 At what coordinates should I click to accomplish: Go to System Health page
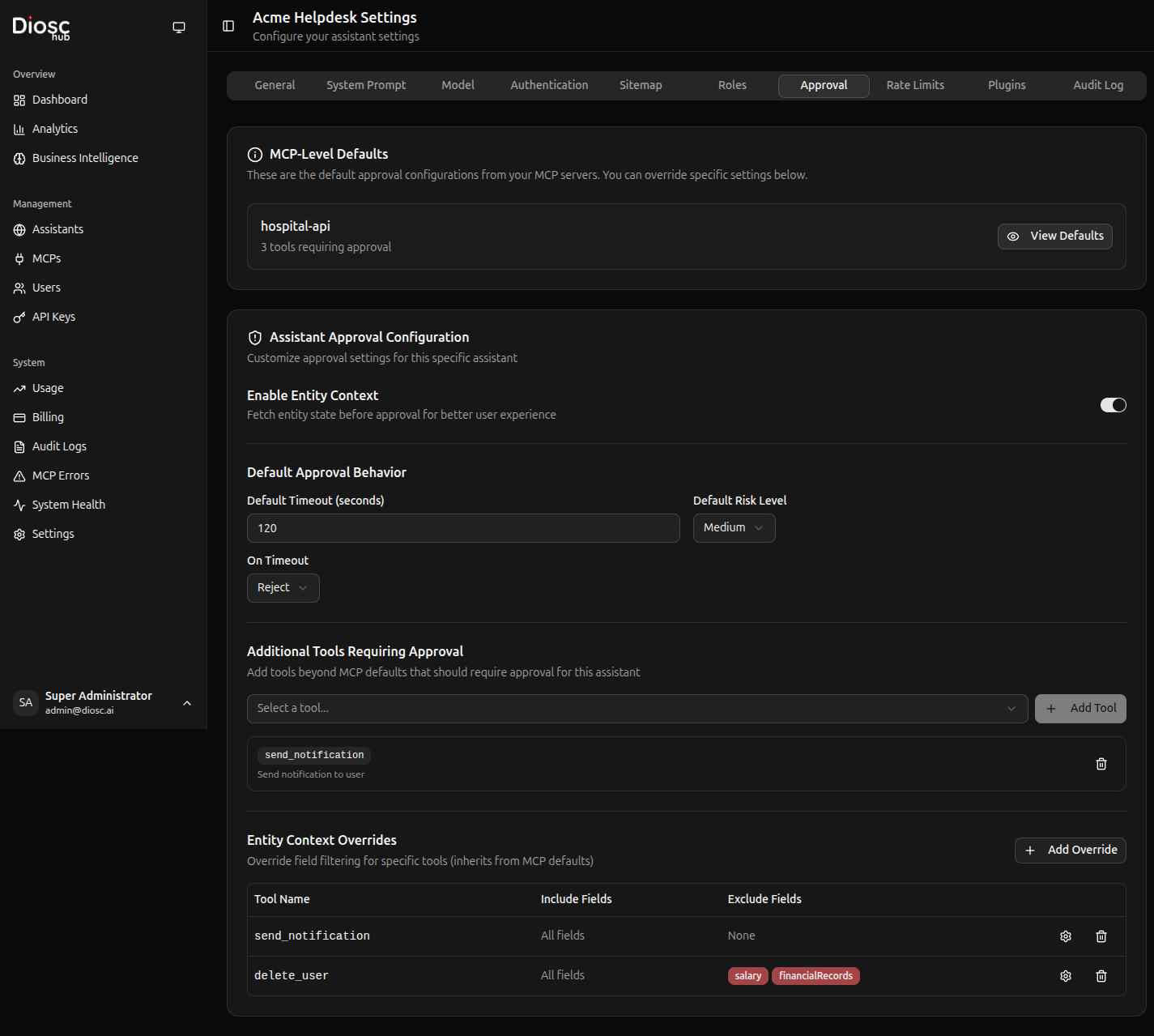(x=68, y=505)
